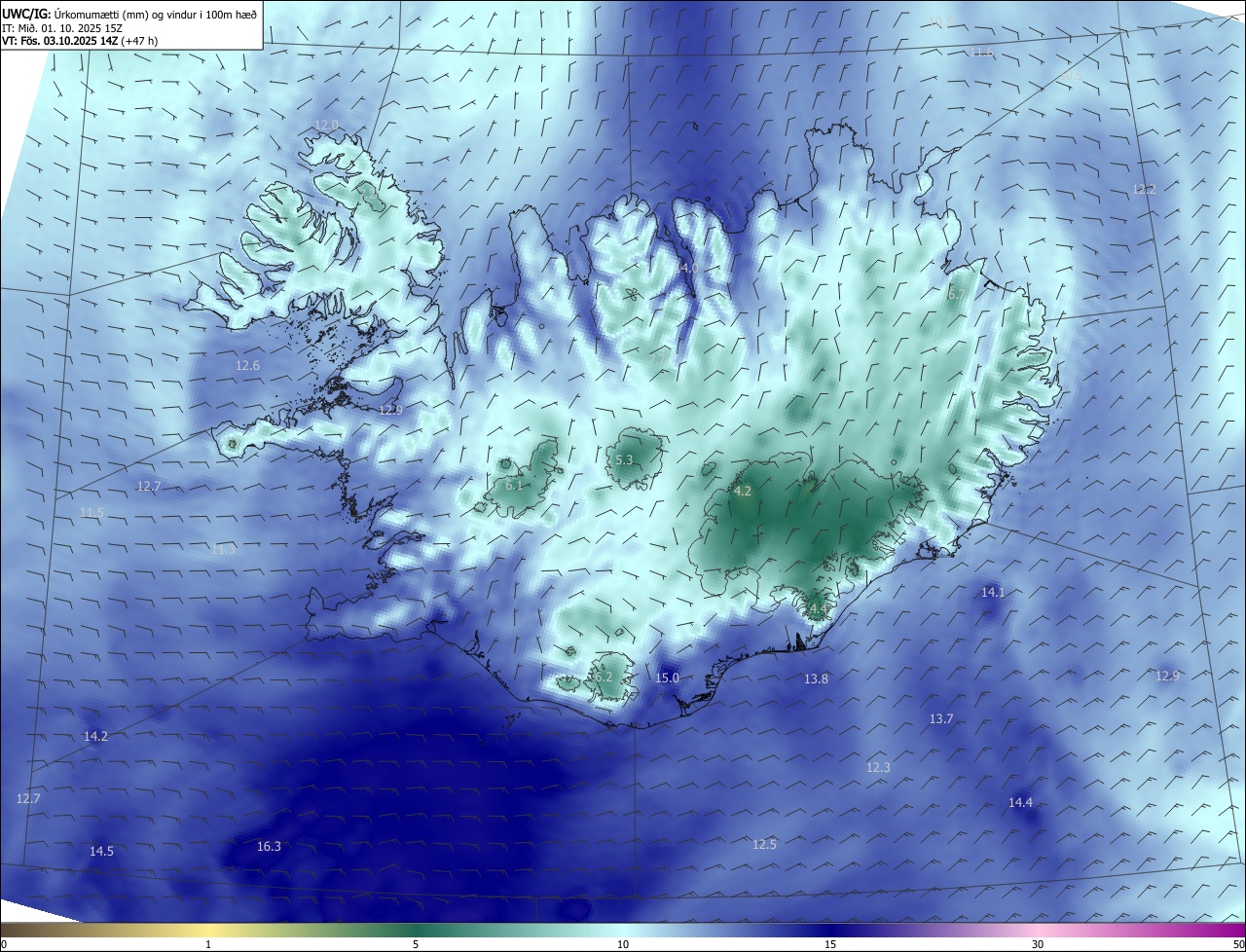Select the 16.3 precipitation value label
The width and height of the screenshot is (1246, 952).
click(x=269, y=847)
